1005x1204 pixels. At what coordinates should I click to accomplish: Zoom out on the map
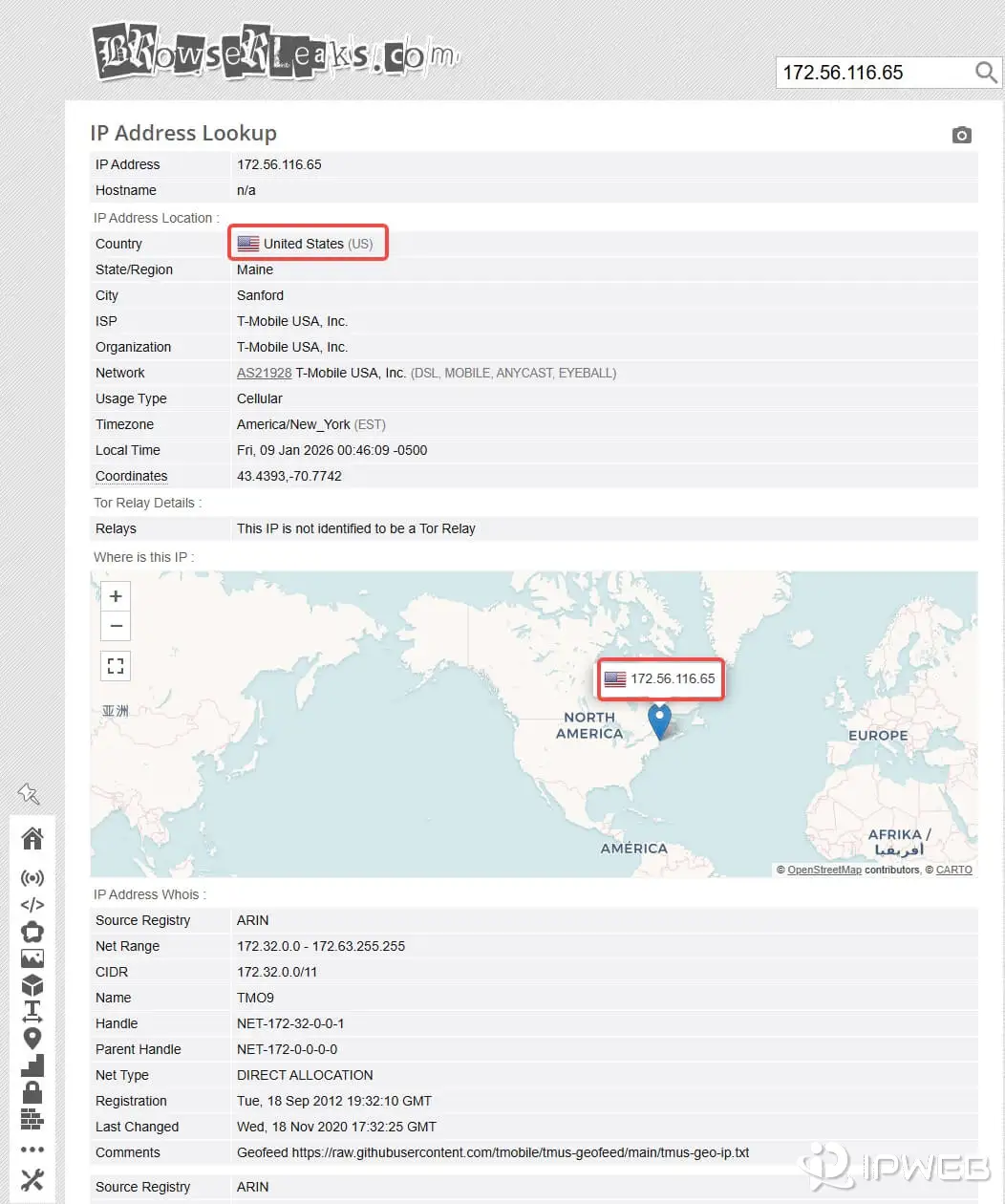[x=116, y=626]
